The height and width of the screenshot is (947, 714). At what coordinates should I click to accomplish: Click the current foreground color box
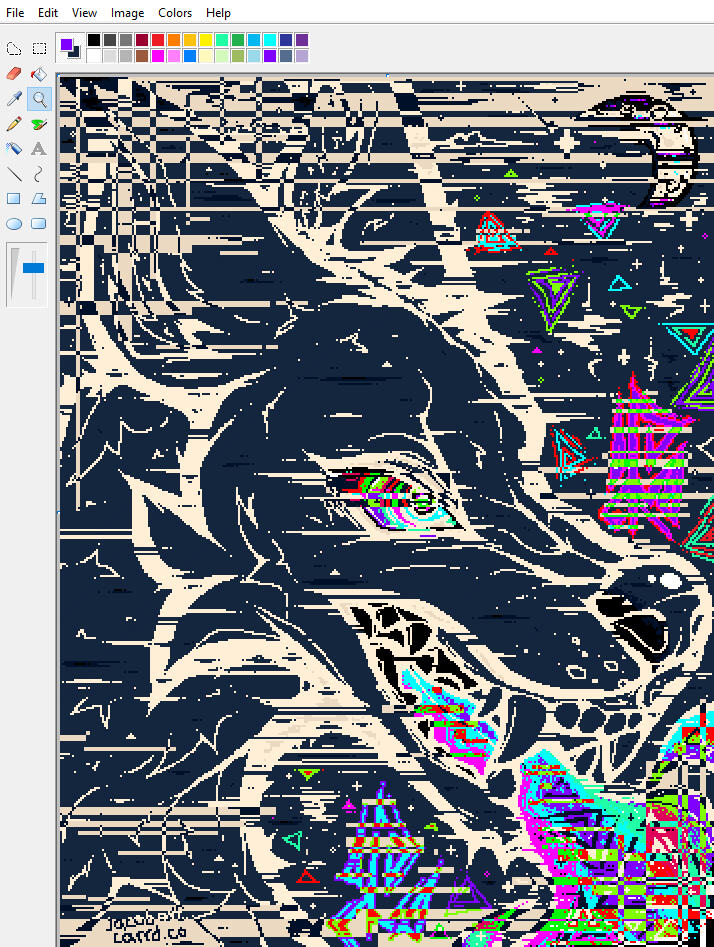(x=66, y=45)
